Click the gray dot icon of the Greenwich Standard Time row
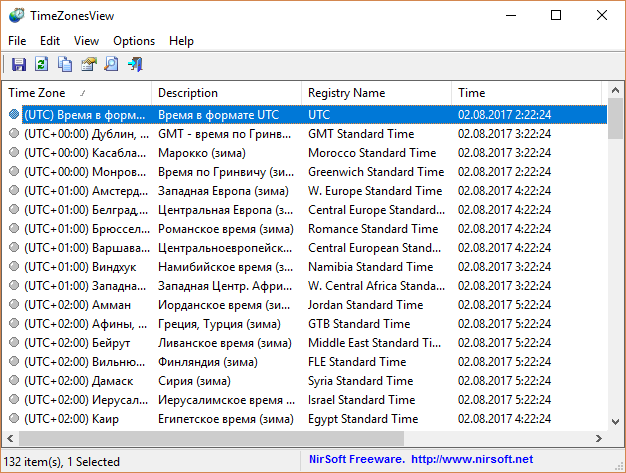Image resolution: width=626 pixels, height=473 pixels. (x=14, y=171)
